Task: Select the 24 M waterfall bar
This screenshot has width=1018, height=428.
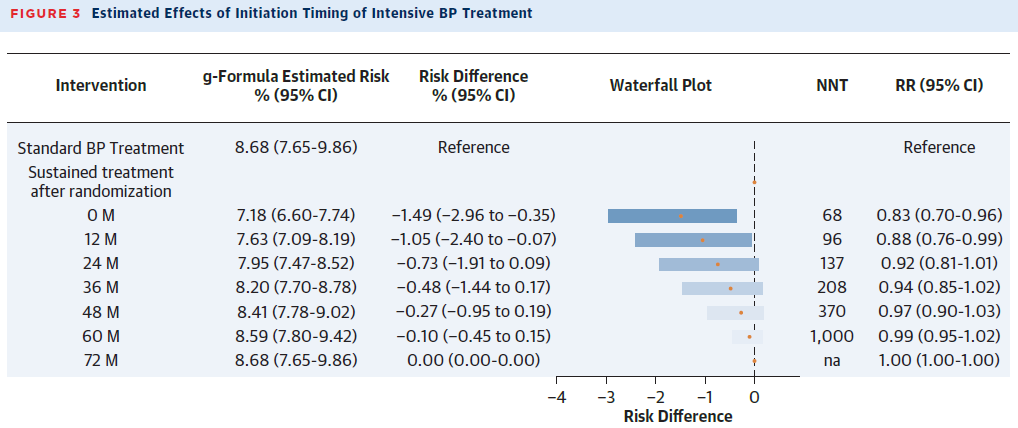Action: (708, 264)
